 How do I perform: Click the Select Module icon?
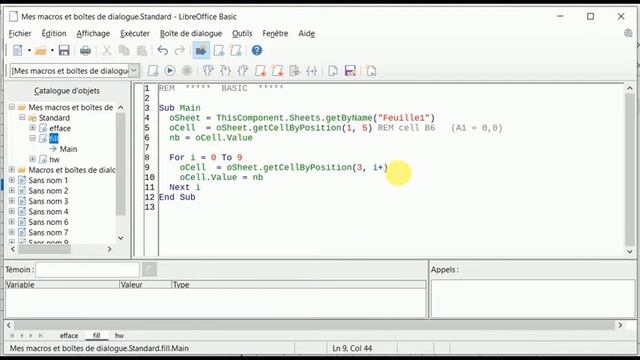[x=236, y=51]
